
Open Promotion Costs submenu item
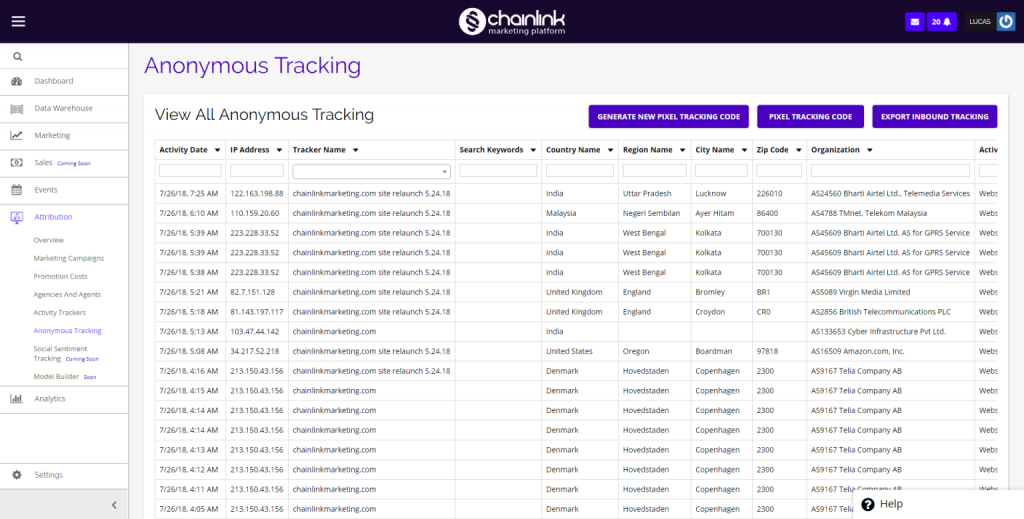60,277
